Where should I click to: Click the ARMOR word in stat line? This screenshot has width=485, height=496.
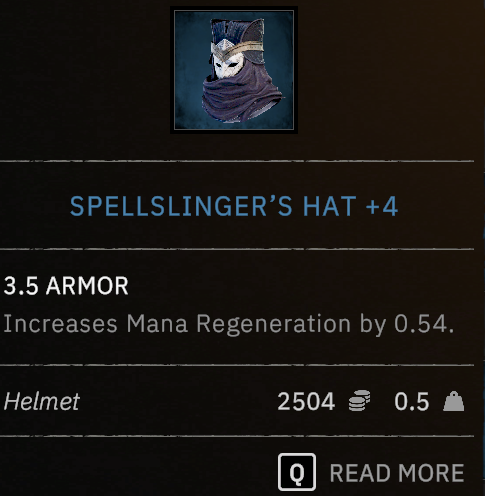click(x=87, y=286)
